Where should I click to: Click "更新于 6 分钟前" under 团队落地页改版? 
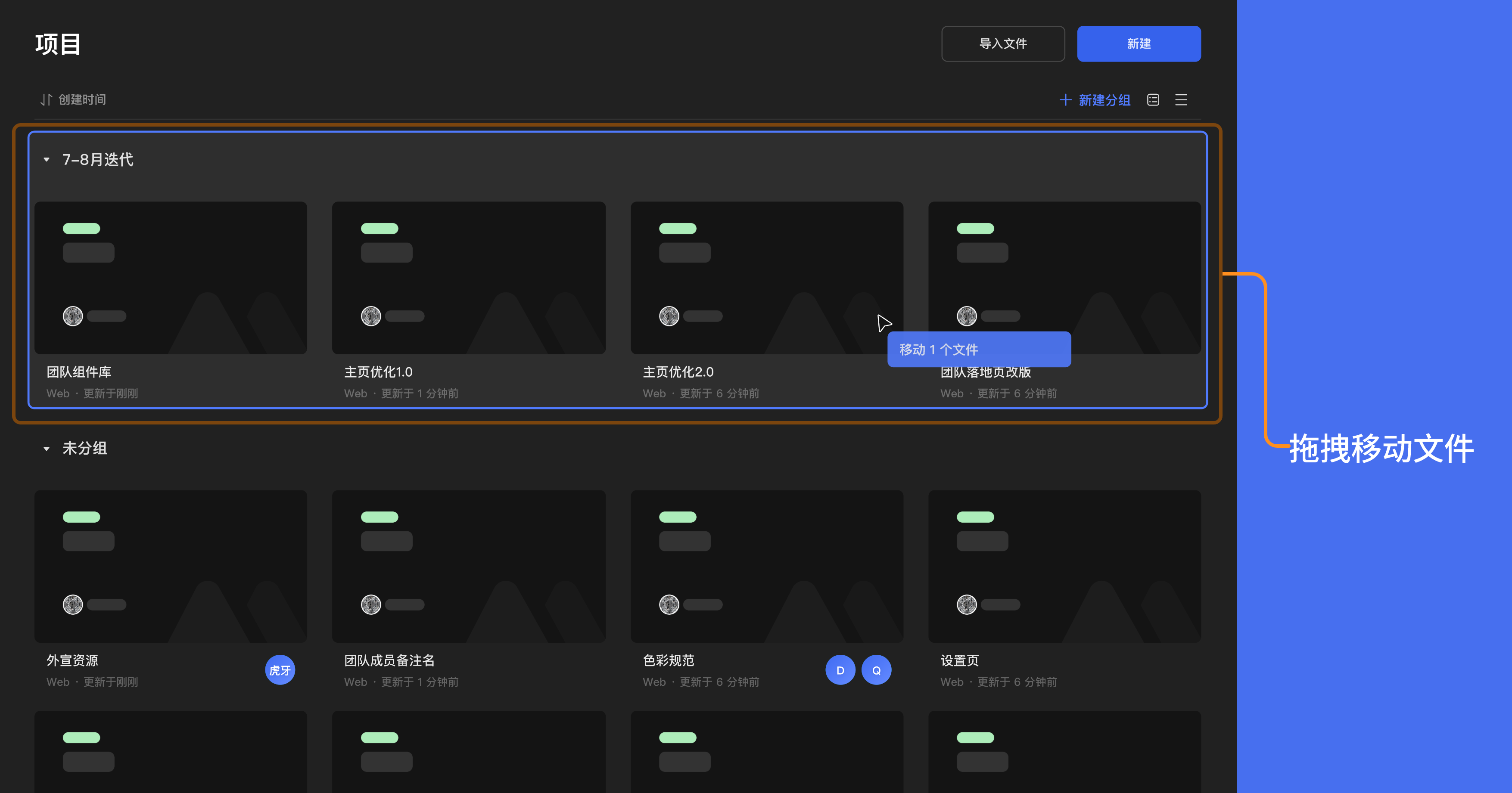pos(1017,393)
